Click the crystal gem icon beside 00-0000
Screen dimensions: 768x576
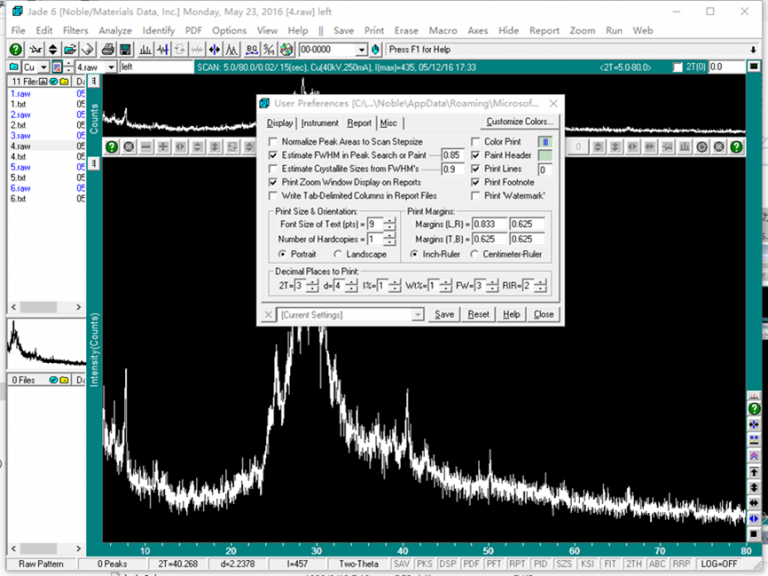(x=376, y=49)
